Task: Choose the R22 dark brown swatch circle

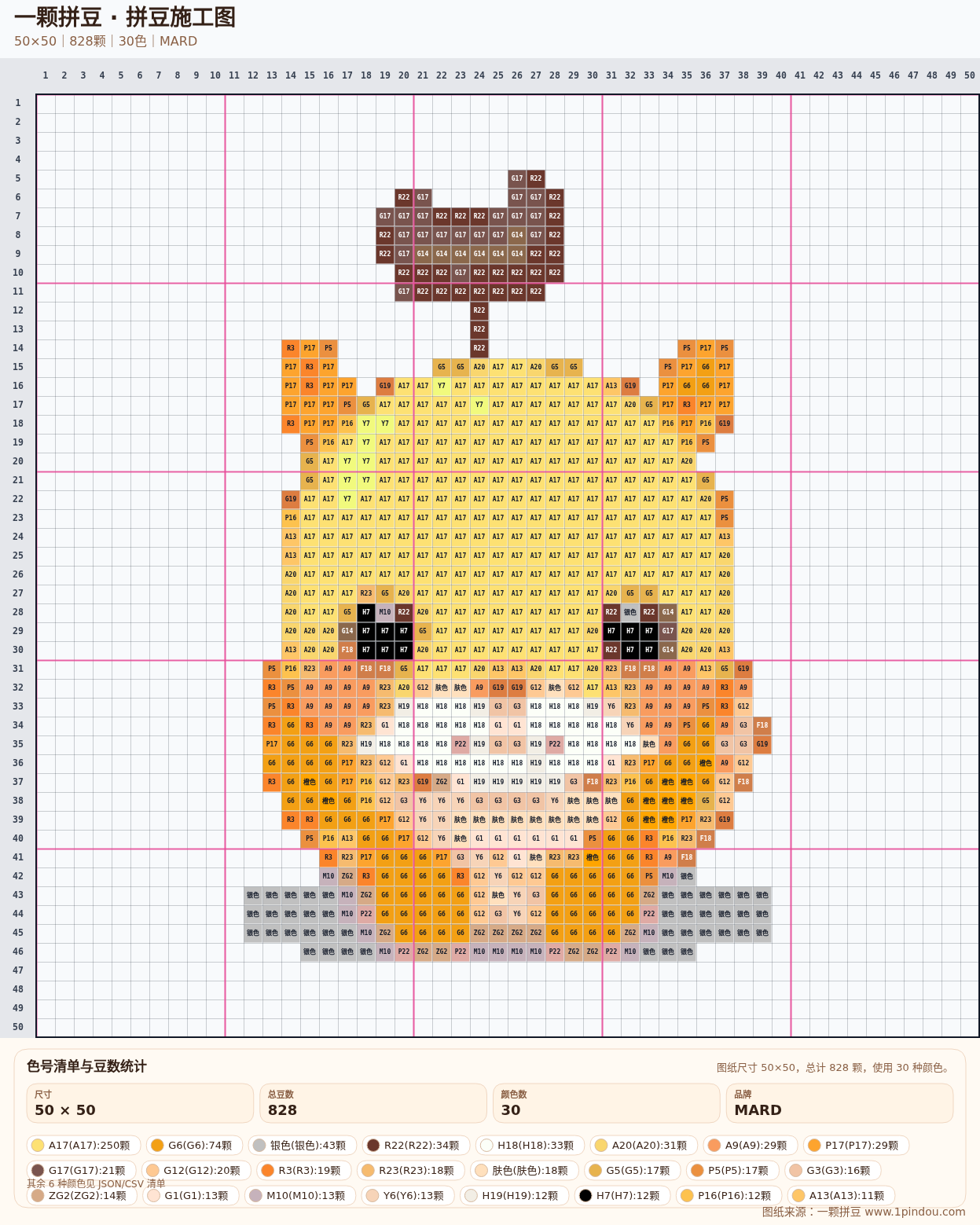Action: 373,1145
